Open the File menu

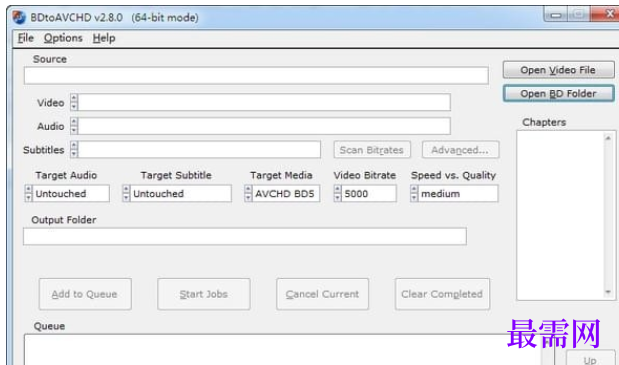click(26, 38)
